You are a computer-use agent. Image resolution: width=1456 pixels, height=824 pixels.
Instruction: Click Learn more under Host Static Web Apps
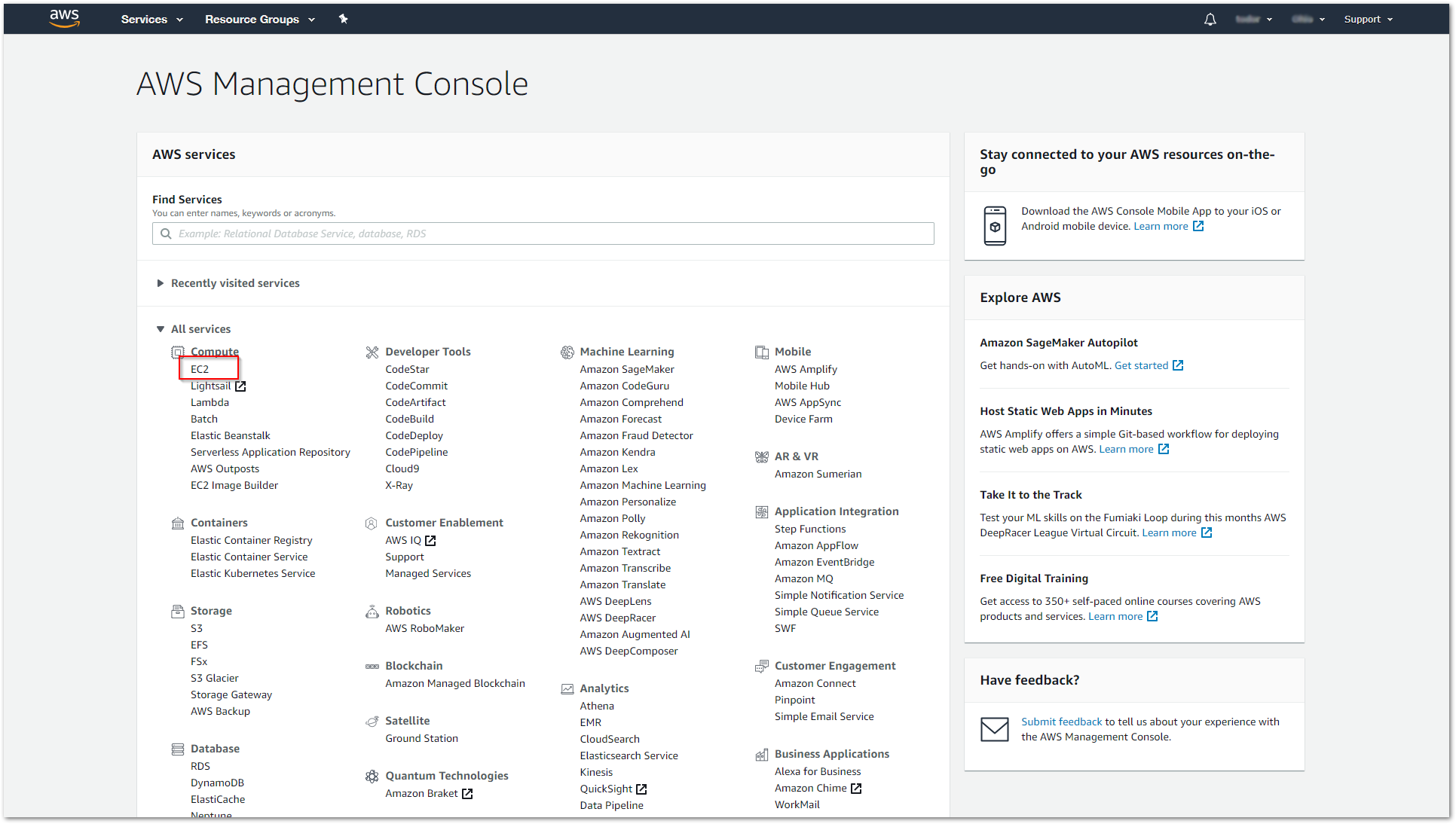coord(1126,449)
